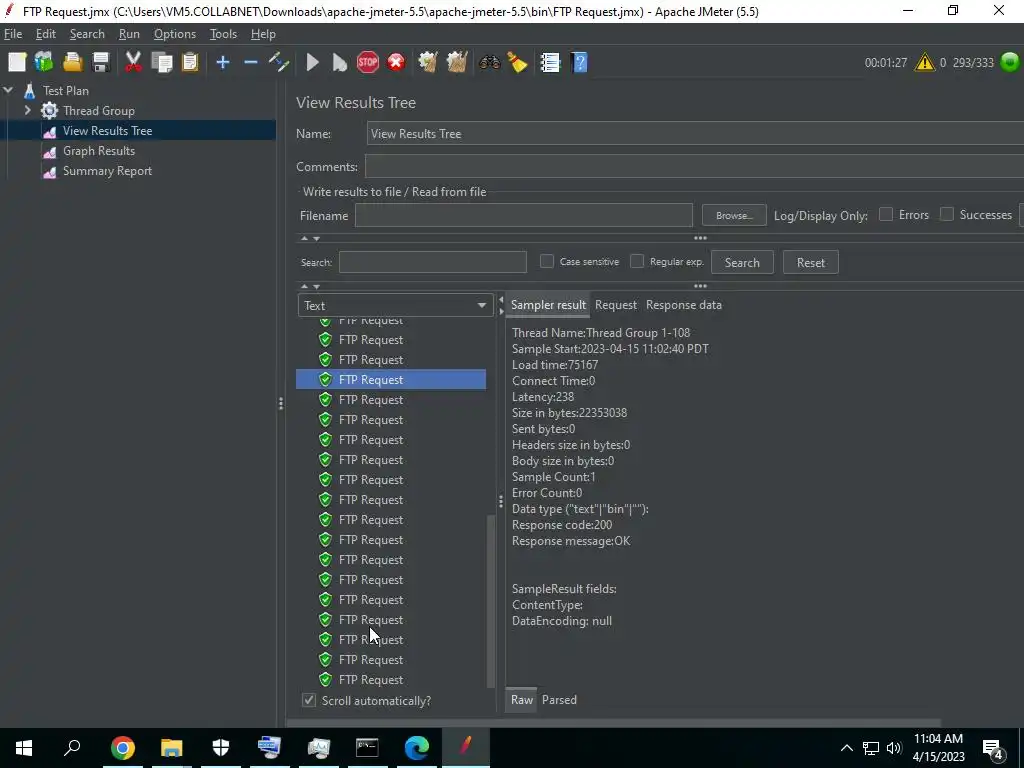Open the Help menu
Viewport: 1024px width, 768px height.
coord(263,34)
